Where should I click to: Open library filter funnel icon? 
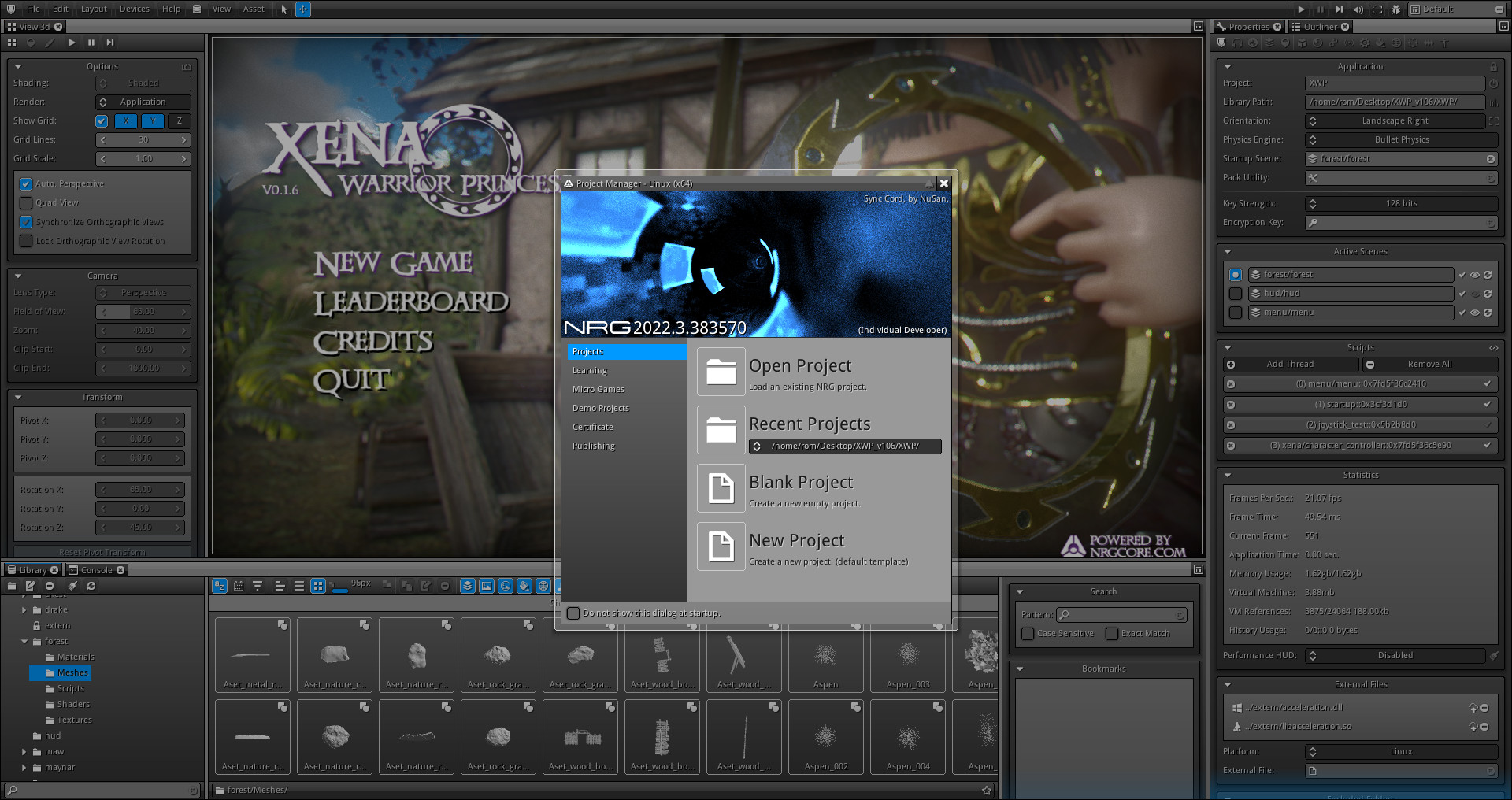pyautogui.click(x=258, y=586)
